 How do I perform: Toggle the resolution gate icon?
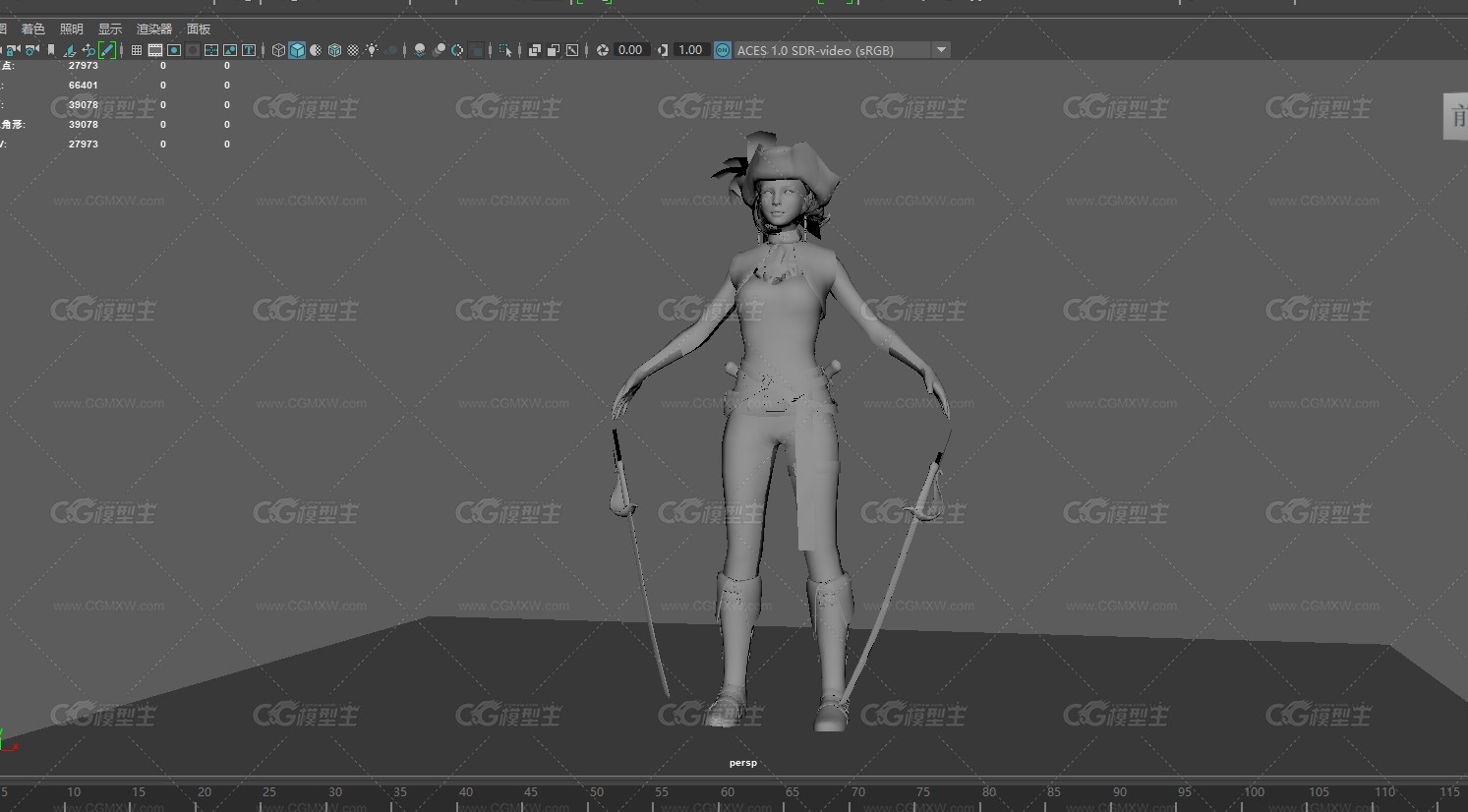(x=173, y=50)
